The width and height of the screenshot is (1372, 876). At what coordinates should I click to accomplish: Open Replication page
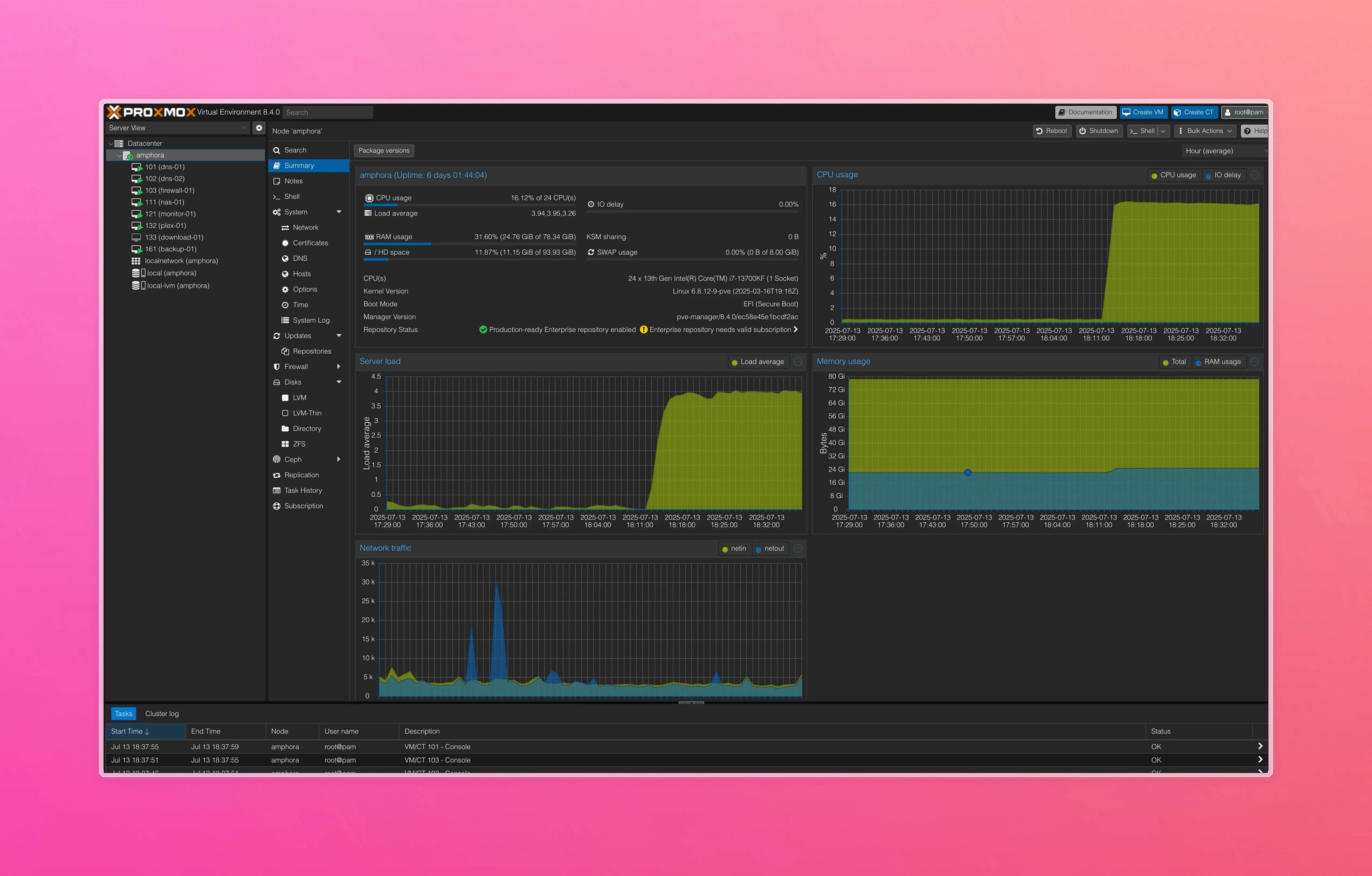pyautogui.click(x=308, y=475)
